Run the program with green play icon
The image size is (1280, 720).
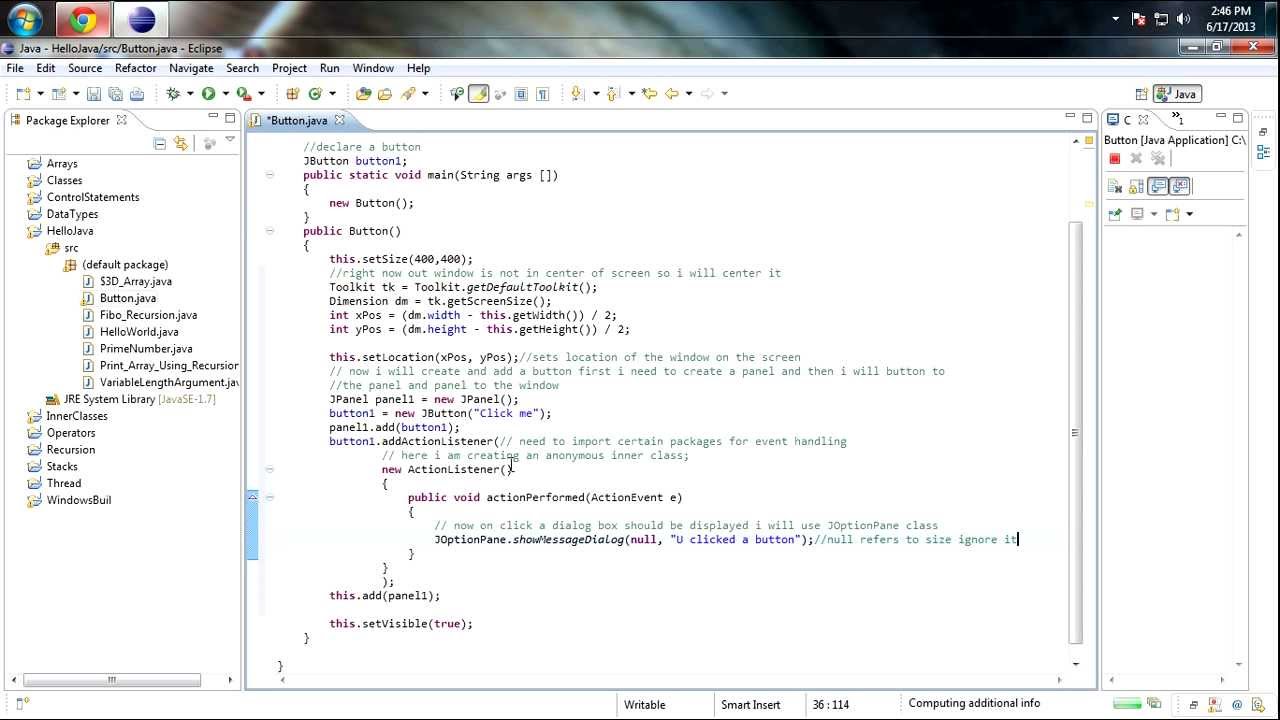(x=208, y=94)
